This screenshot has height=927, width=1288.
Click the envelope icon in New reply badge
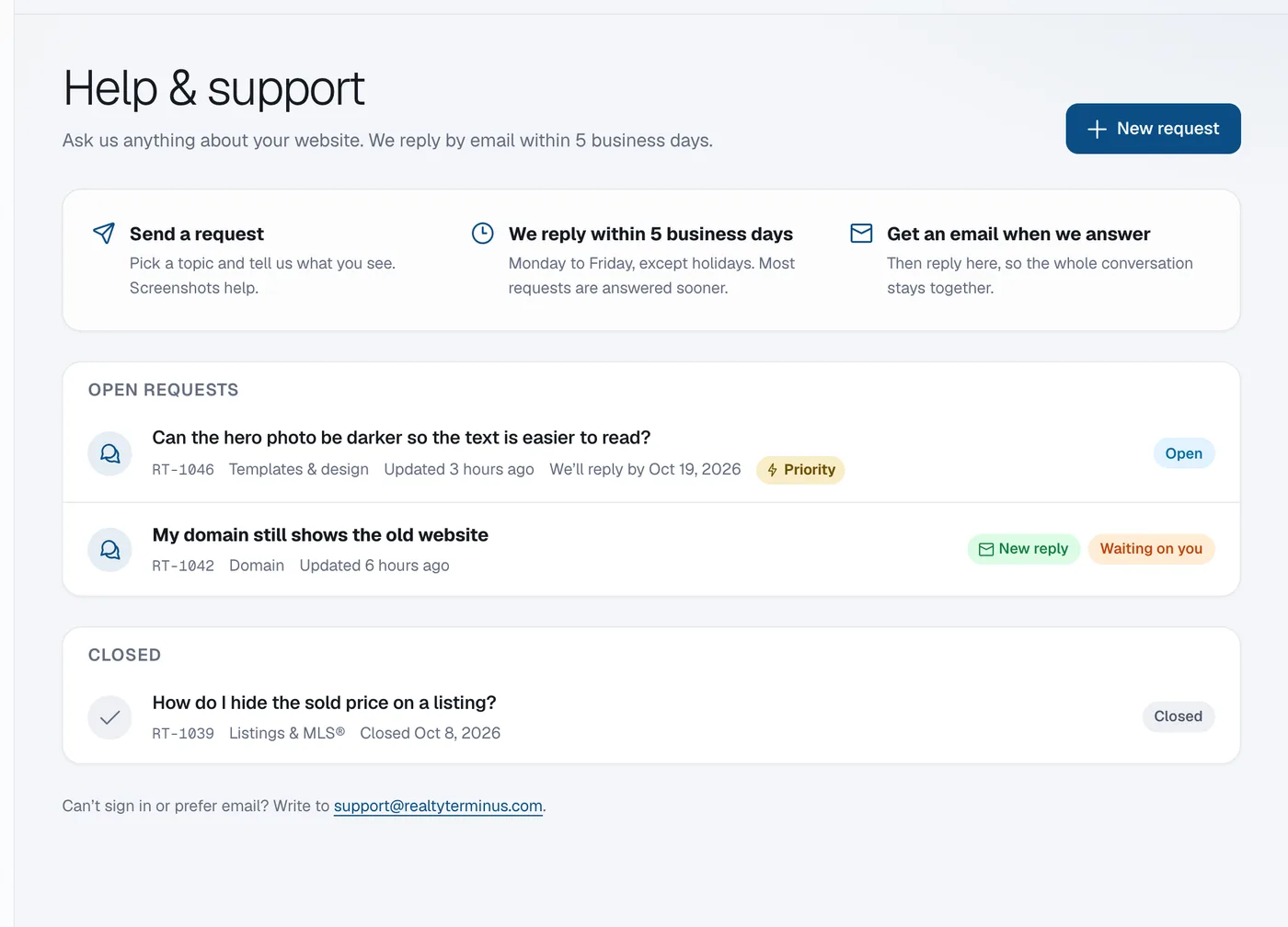point(986,549)
